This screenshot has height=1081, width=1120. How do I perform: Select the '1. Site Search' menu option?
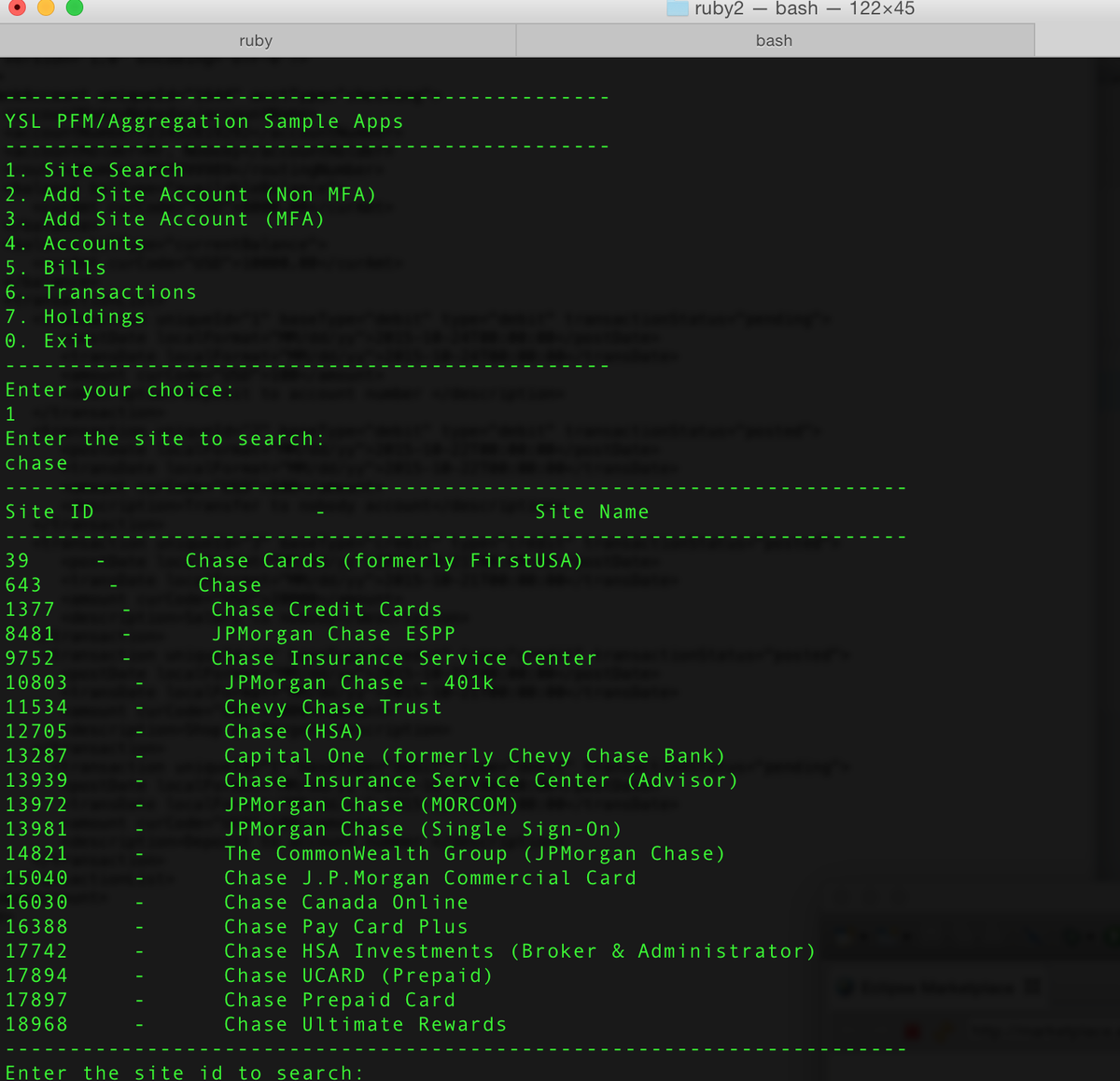(94, 170)
